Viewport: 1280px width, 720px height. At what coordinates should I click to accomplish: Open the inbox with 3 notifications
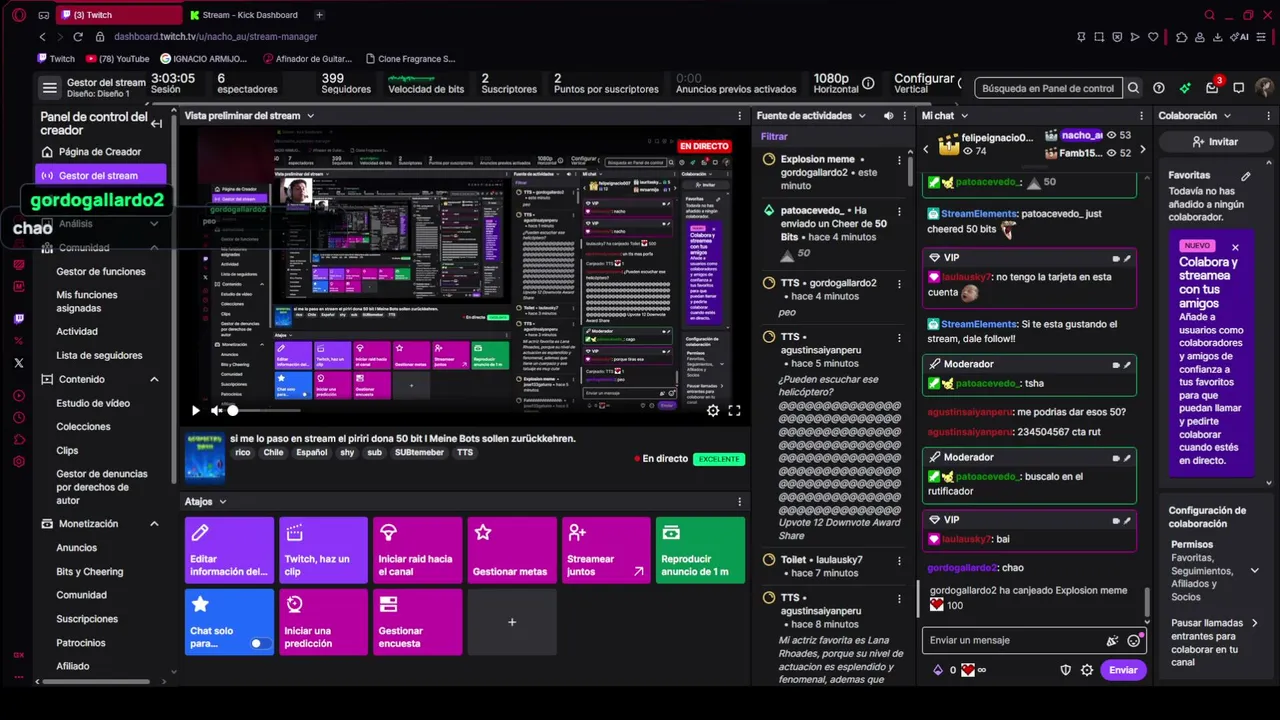[x=1212, y=88]
